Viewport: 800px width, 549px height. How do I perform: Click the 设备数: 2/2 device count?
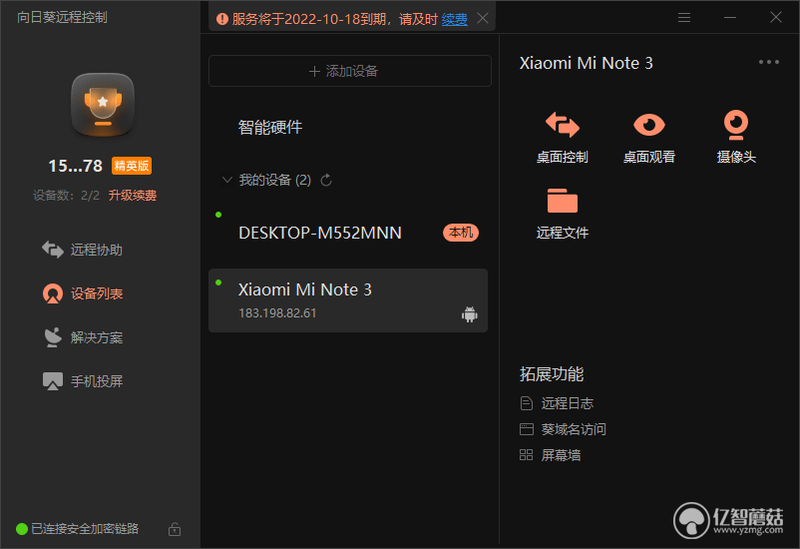(x=66, y=195)
